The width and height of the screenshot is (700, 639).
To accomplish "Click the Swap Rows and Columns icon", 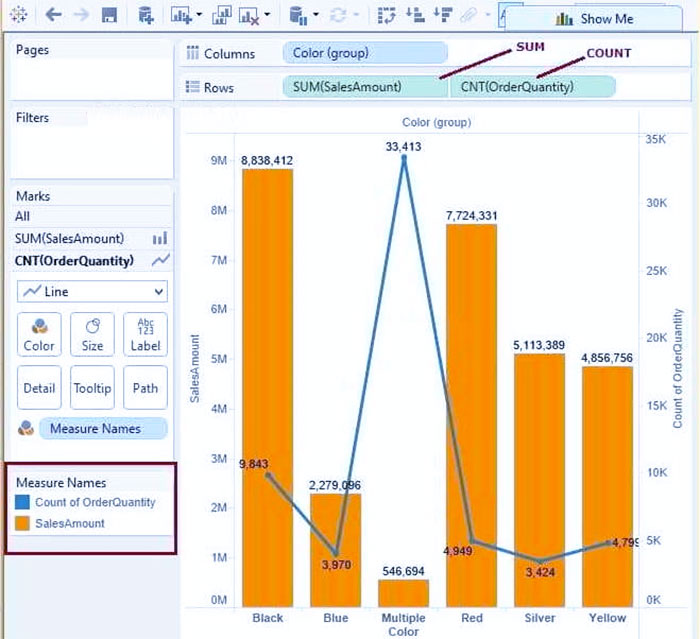I will (387, 15).
